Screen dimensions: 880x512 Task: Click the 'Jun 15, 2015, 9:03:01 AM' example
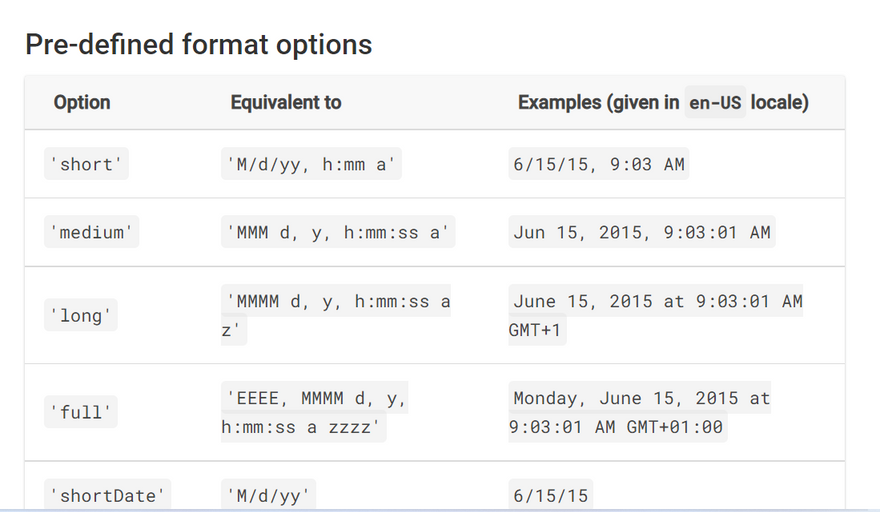pyautogui.click(x=642, y=232)
